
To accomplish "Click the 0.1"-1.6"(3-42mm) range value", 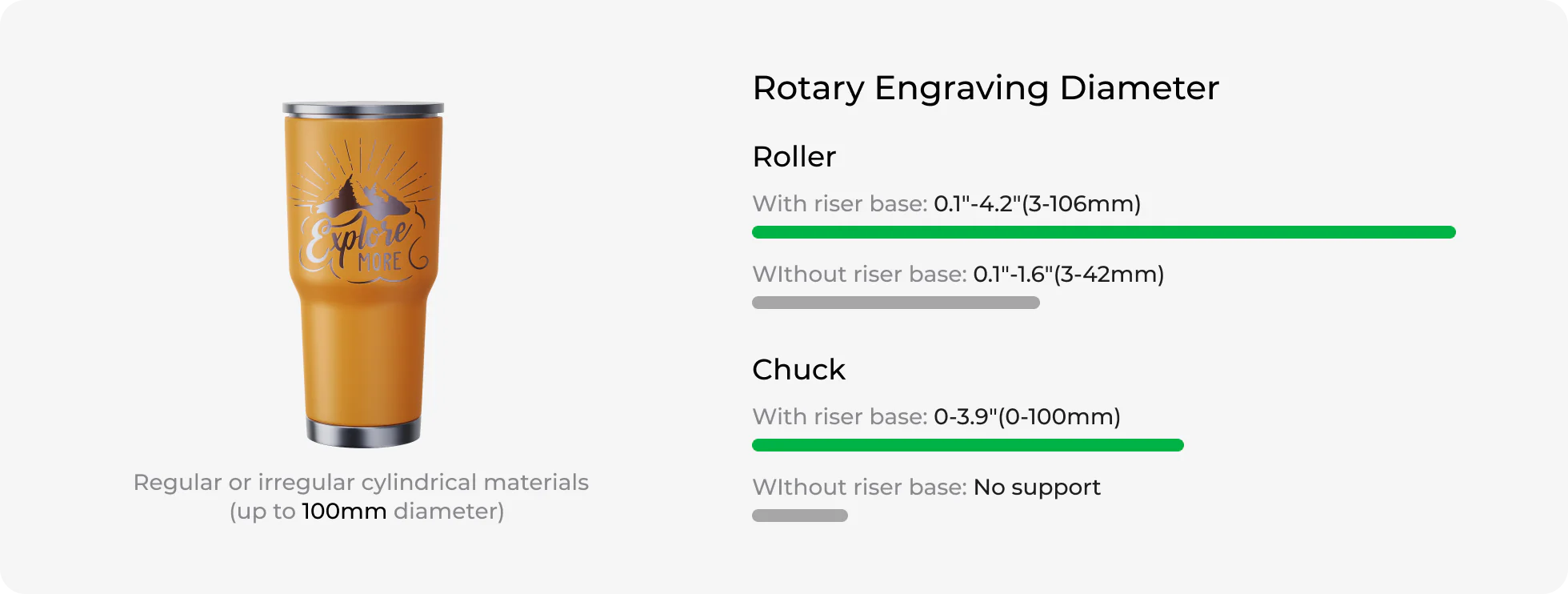I will 1068,275.
